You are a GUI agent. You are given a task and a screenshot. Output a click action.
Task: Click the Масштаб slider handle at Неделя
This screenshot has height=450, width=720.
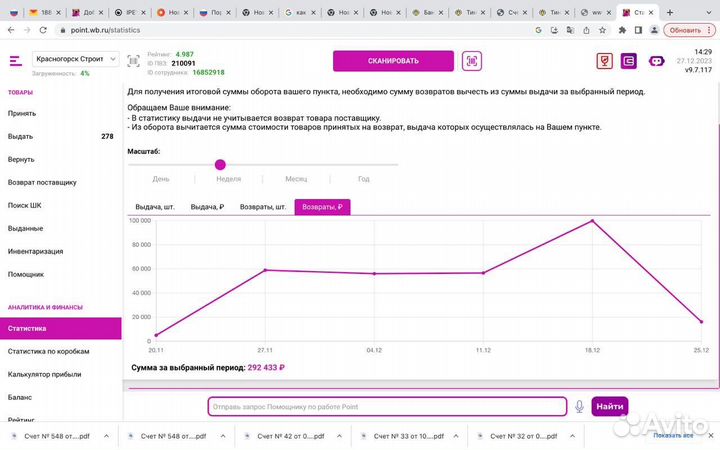(220, 164)
